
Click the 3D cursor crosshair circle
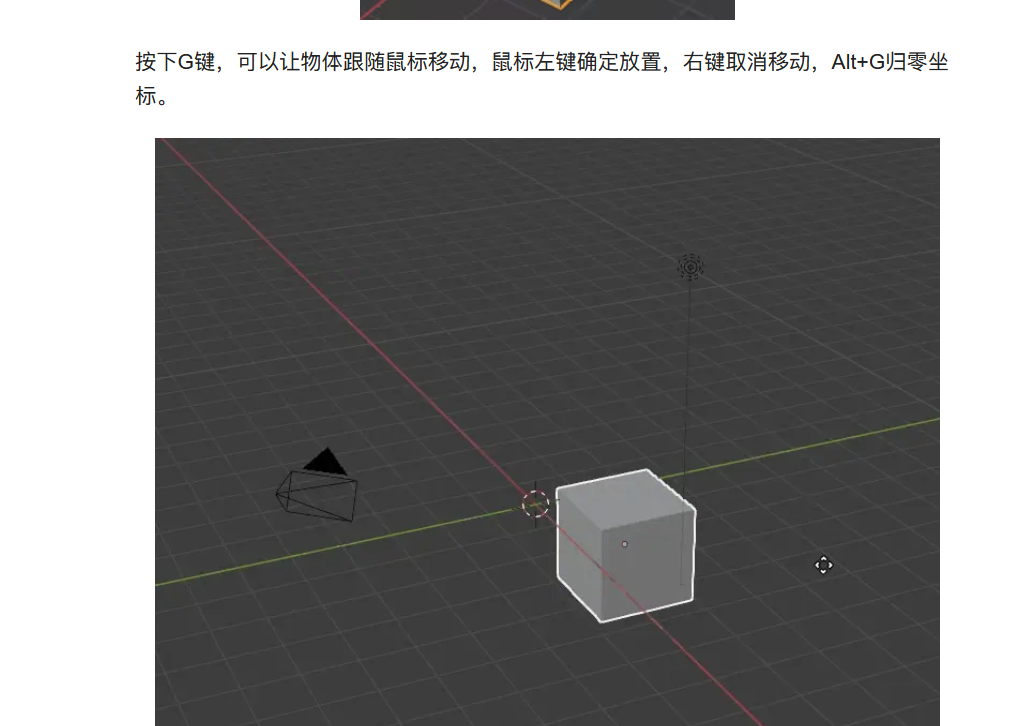pos(536,503)
